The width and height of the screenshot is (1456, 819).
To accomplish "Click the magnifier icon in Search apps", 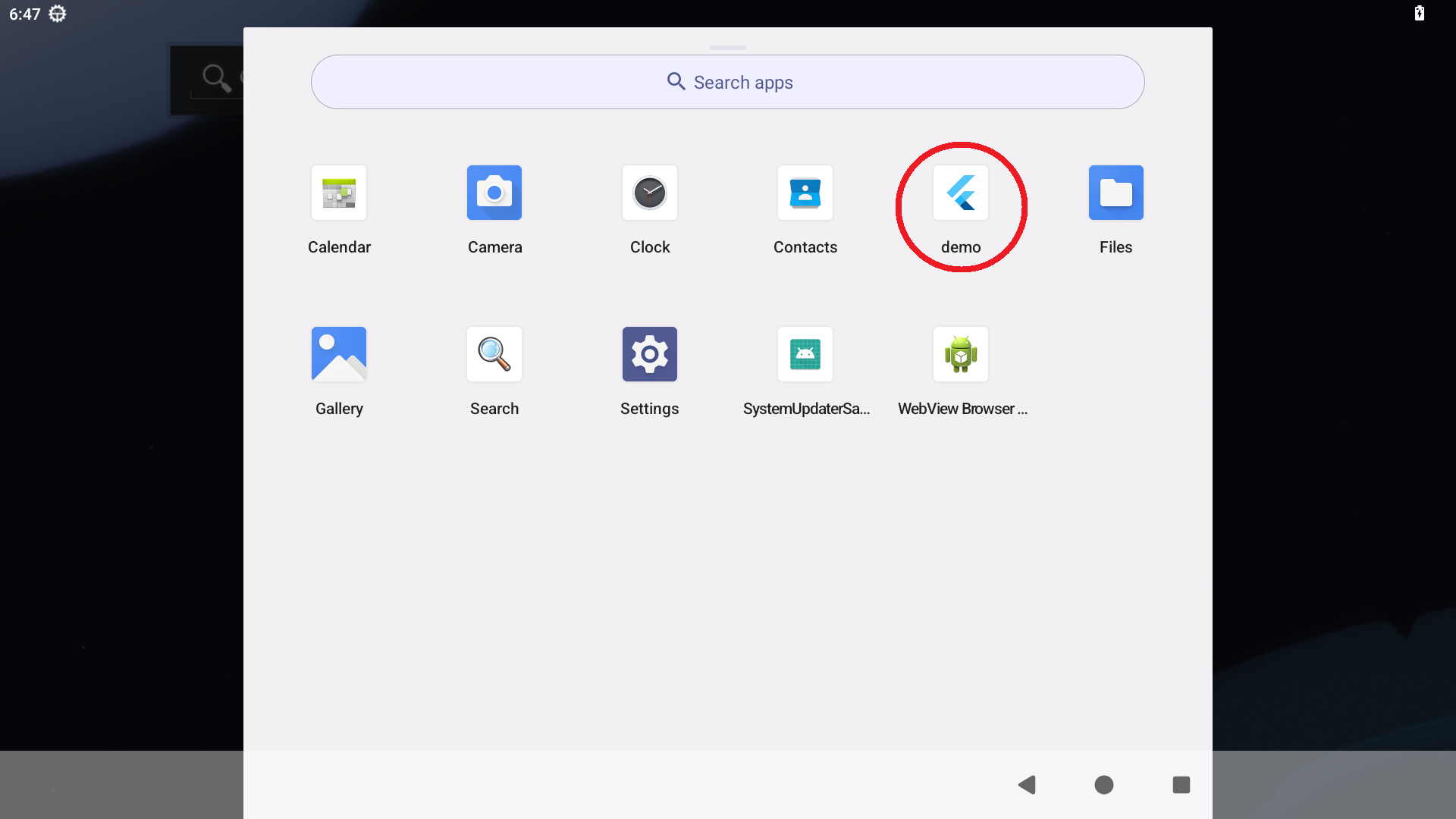I will coord(676,81).
